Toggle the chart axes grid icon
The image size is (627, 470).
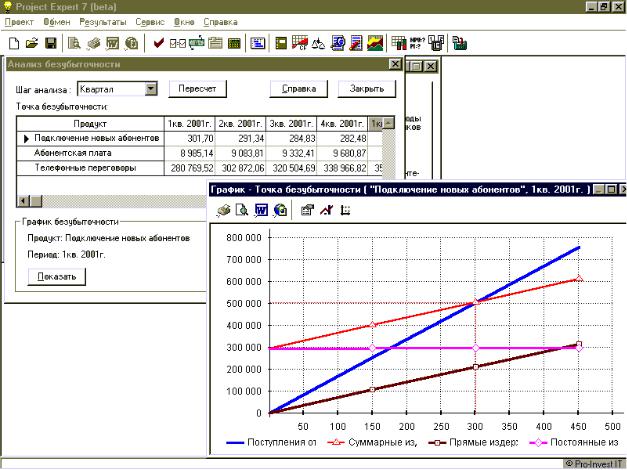(x=345, y=210)
